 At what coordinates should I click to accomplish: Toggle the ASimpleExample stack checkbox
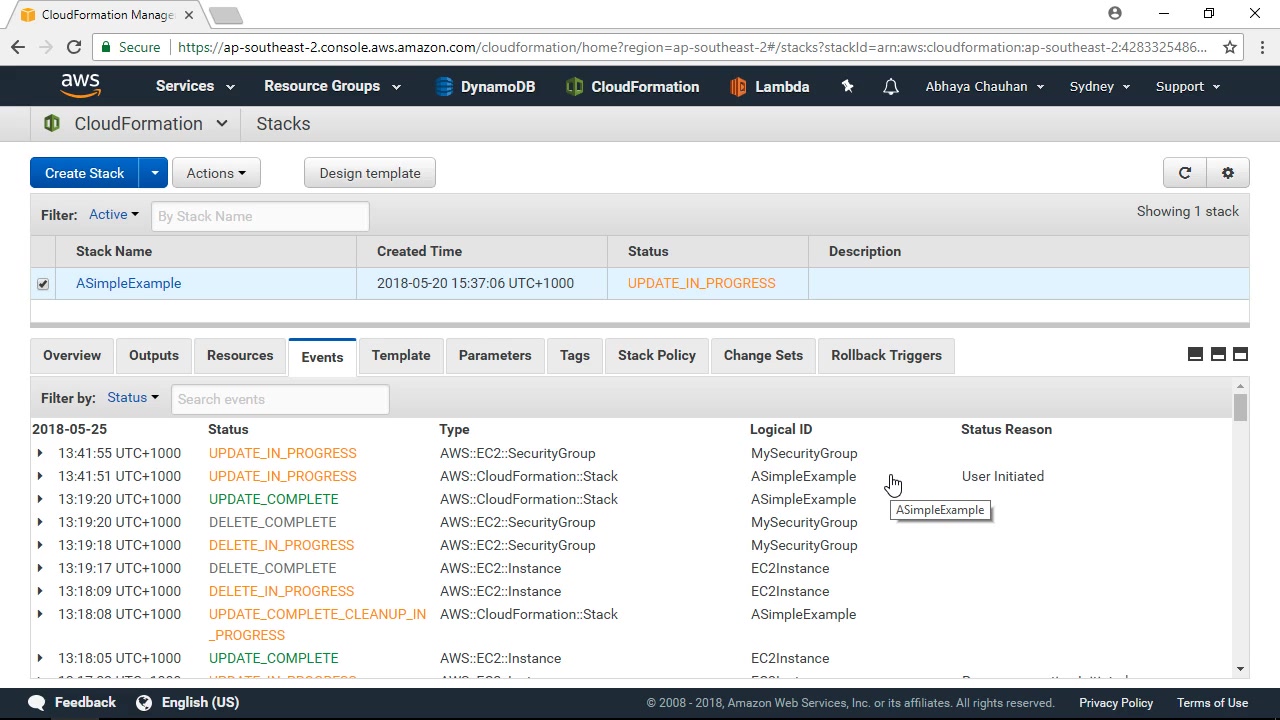(43, 284)
